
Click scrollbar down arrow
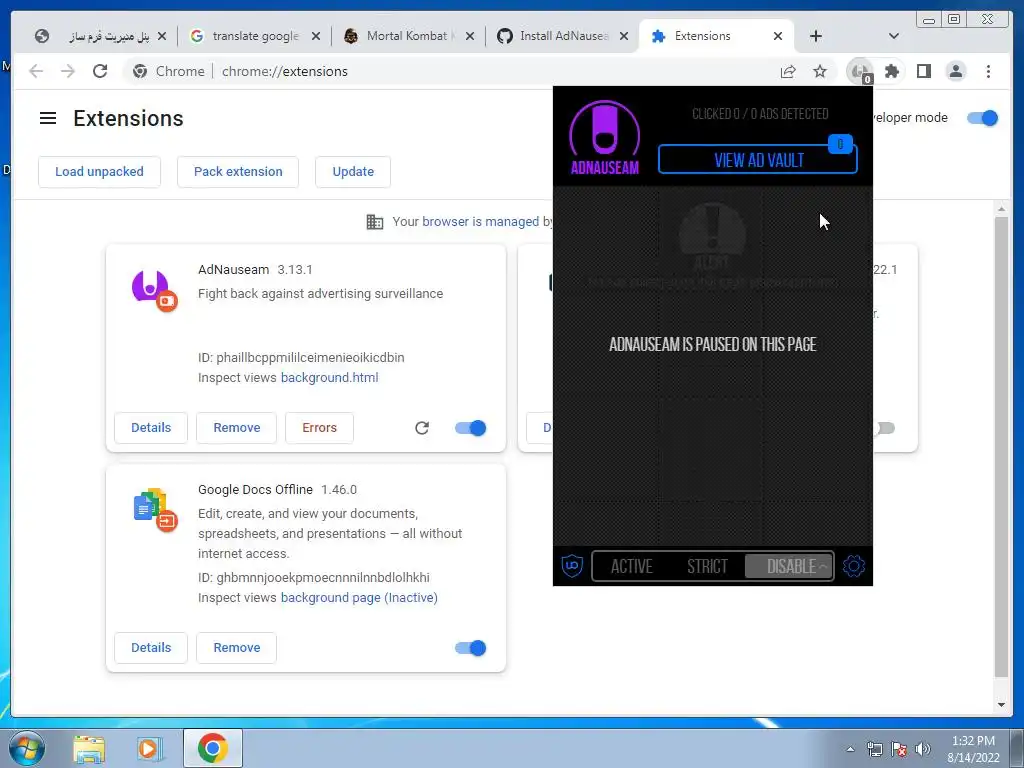click(1001, 705)
